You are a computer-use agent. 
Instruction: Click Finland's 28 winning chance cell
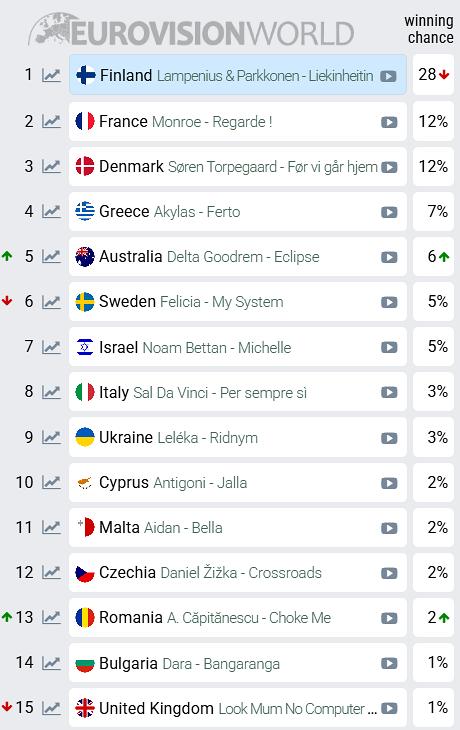[433, 74]
